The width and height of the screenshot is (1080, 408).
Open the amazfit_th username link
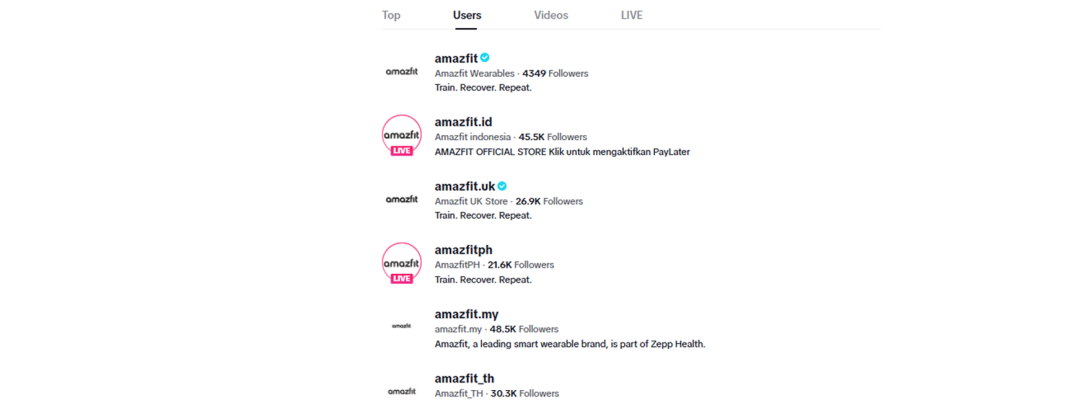[464, 378]
